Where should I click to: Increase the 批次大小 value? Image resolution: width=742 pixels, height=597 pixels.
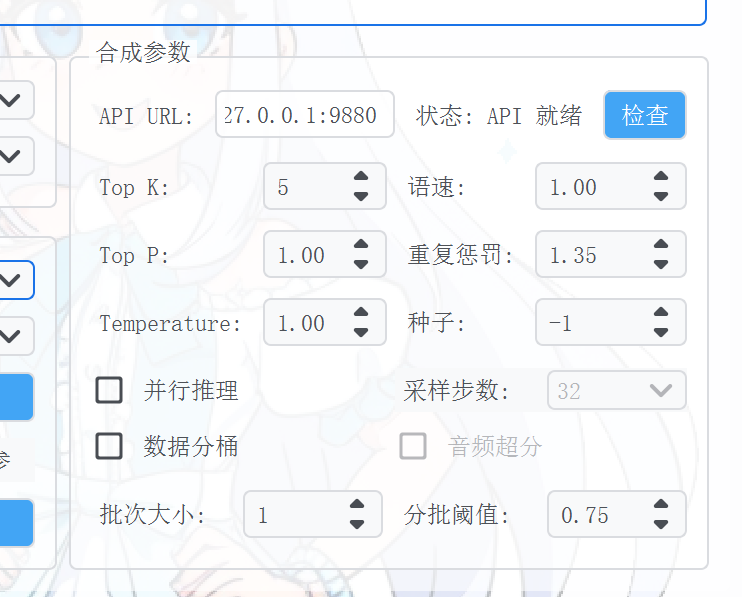(x=357, y=506)
